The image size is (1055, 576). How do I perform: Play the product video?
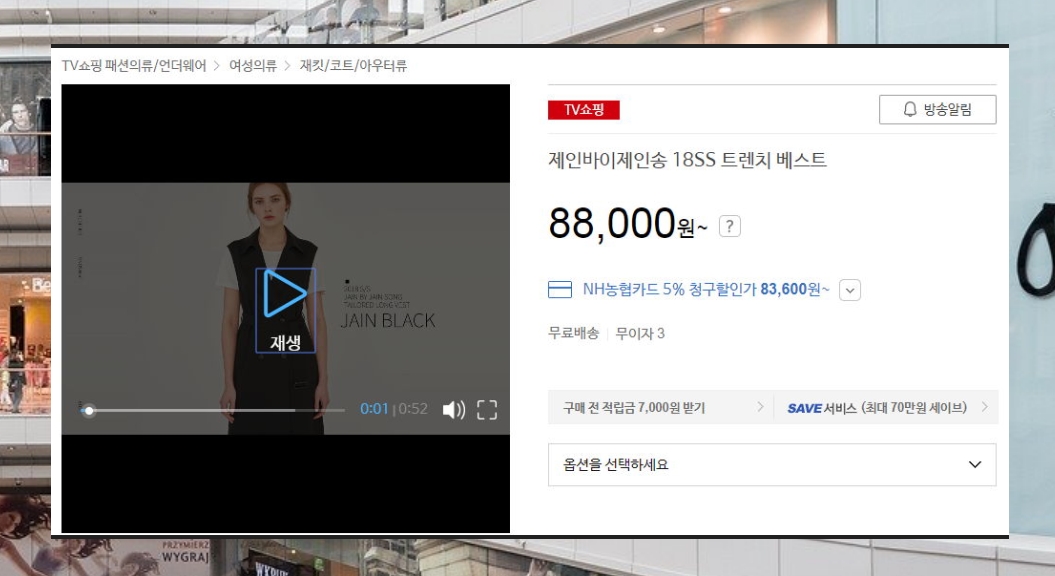[285, 310]
